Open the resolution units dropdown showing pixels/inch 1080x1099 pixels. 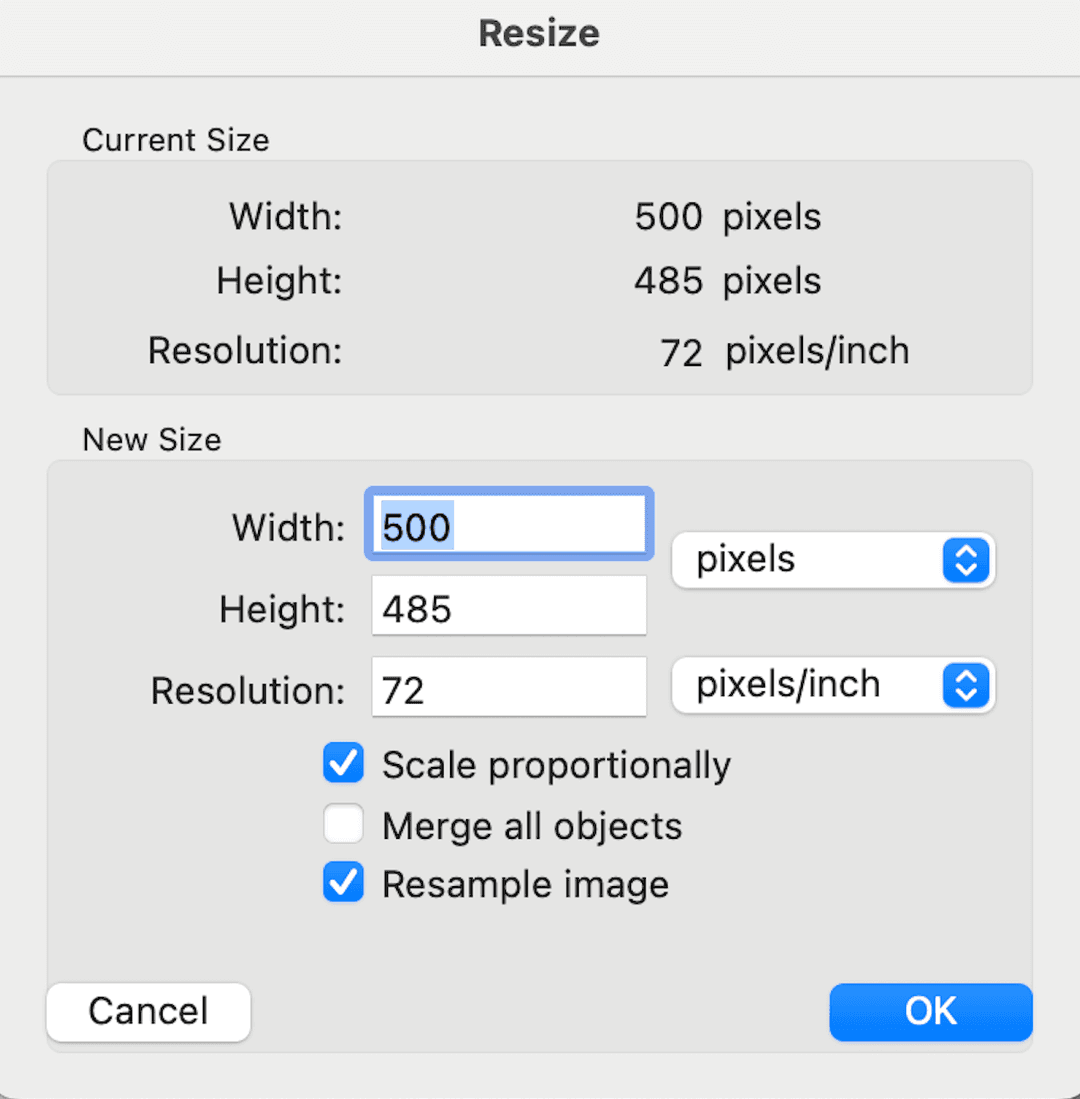click(x=832, y=686)
